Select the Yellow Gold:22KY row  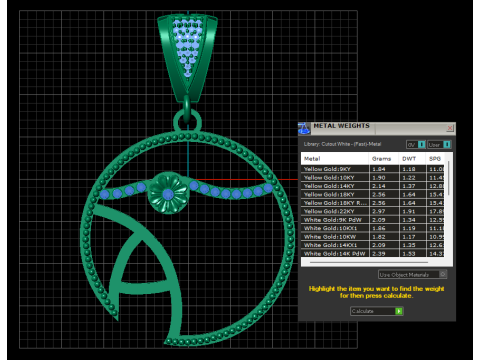click(x=372, y=211)
